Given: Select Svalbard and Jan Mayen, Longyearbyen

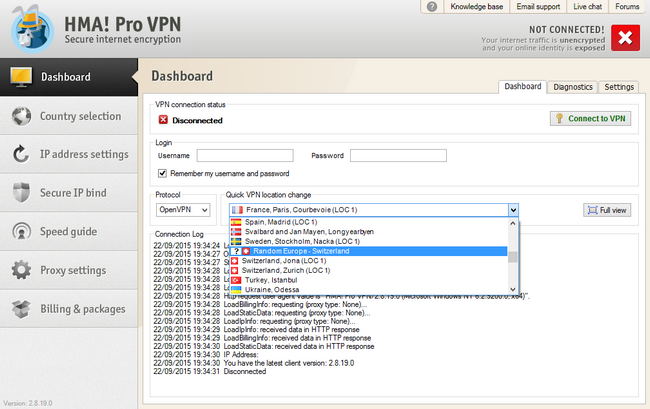Looking at the screenshot, I should (368, 232).
